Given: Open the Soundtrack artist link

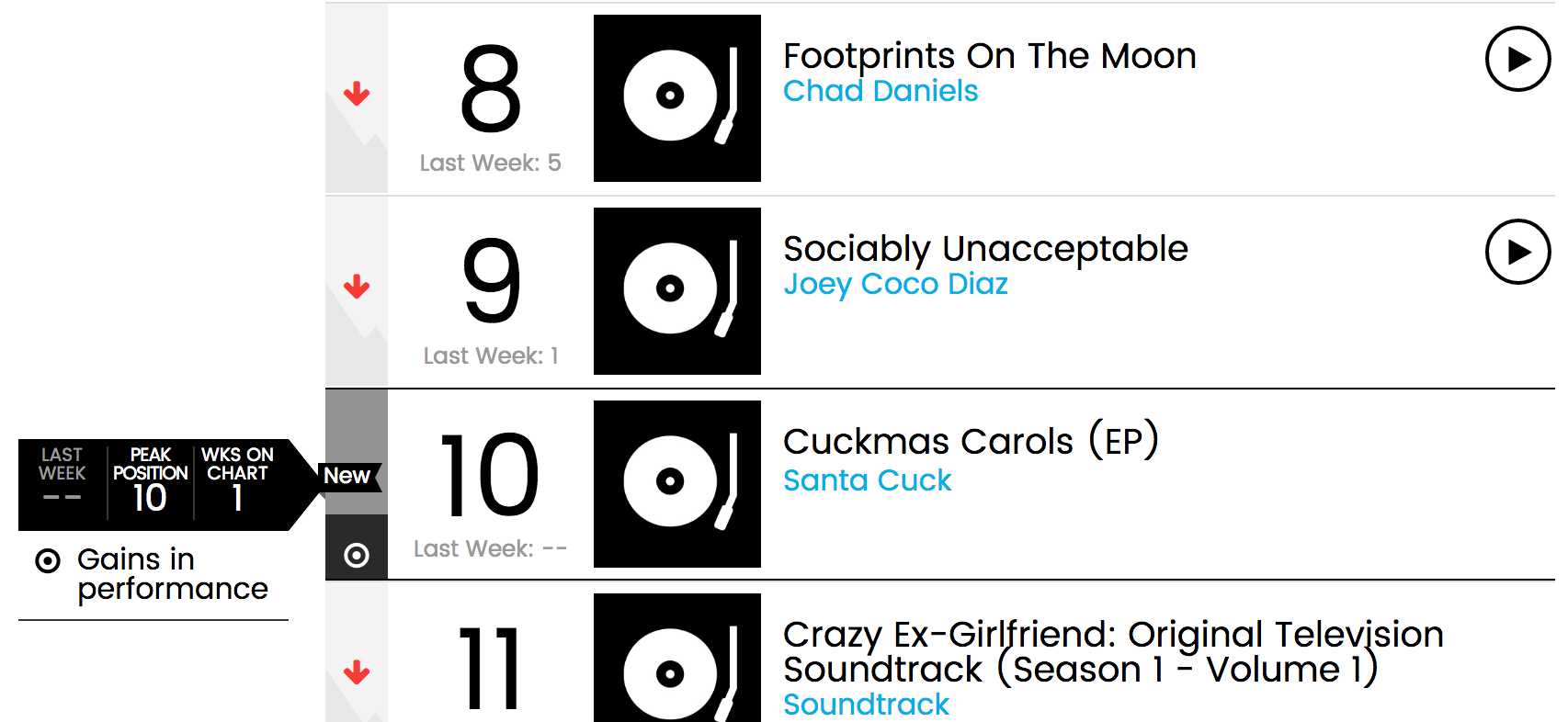Looking at the screenshot, I should click(866, 705).
